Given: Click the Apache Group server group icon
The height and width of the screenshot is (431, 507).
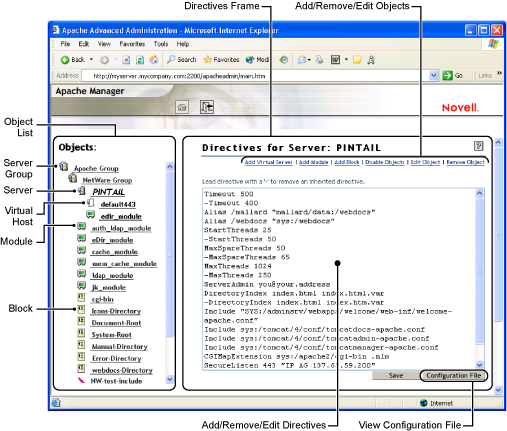Looking at the screenshot, I should coord(64,166).
